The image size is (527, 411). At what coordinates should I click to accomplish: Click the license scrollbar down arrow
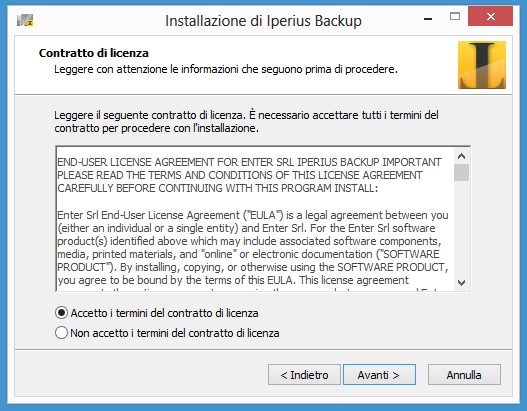click(x=461, y=283)
